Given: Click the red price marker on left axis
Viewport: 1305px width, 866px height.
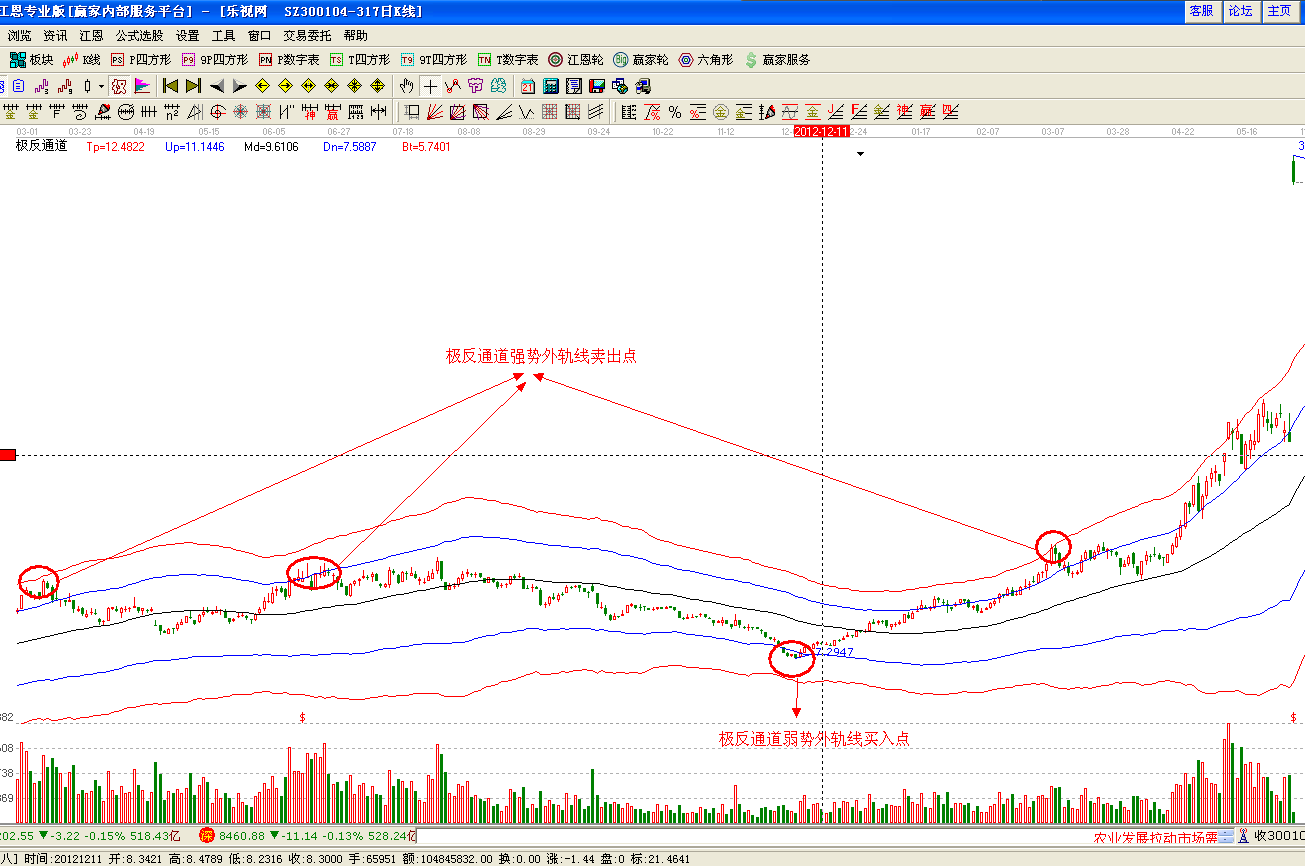Looking at the screenshot, I should tap(8, 455).
